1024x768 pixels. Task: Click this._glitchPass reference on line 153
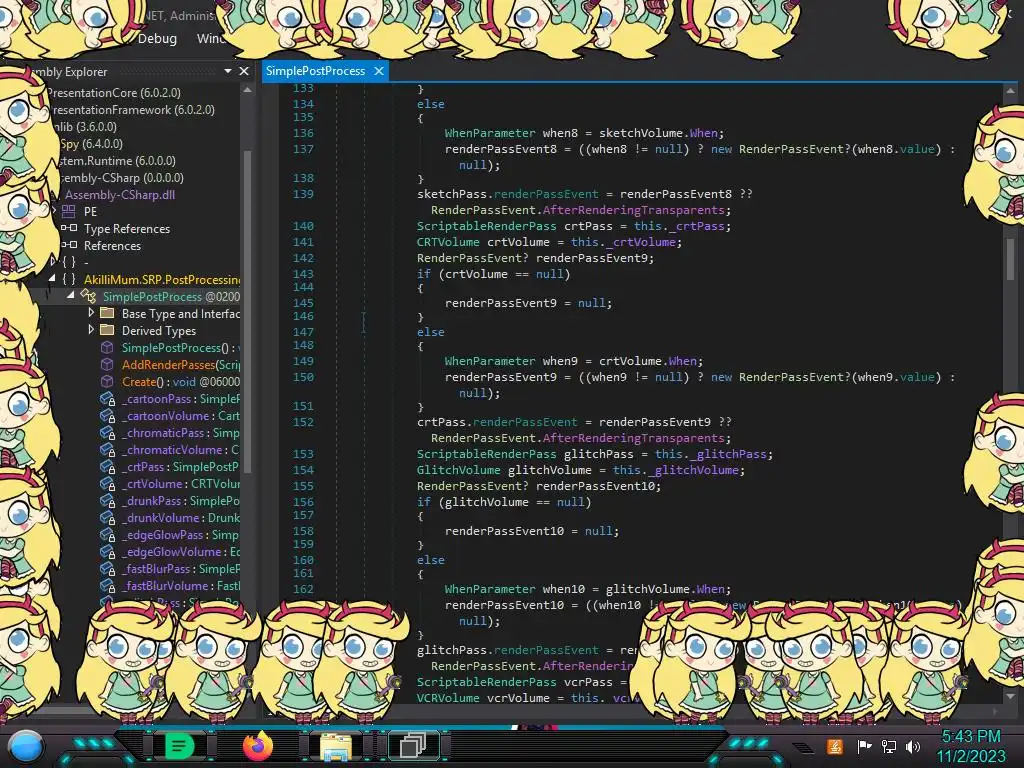tap(711, 454)
